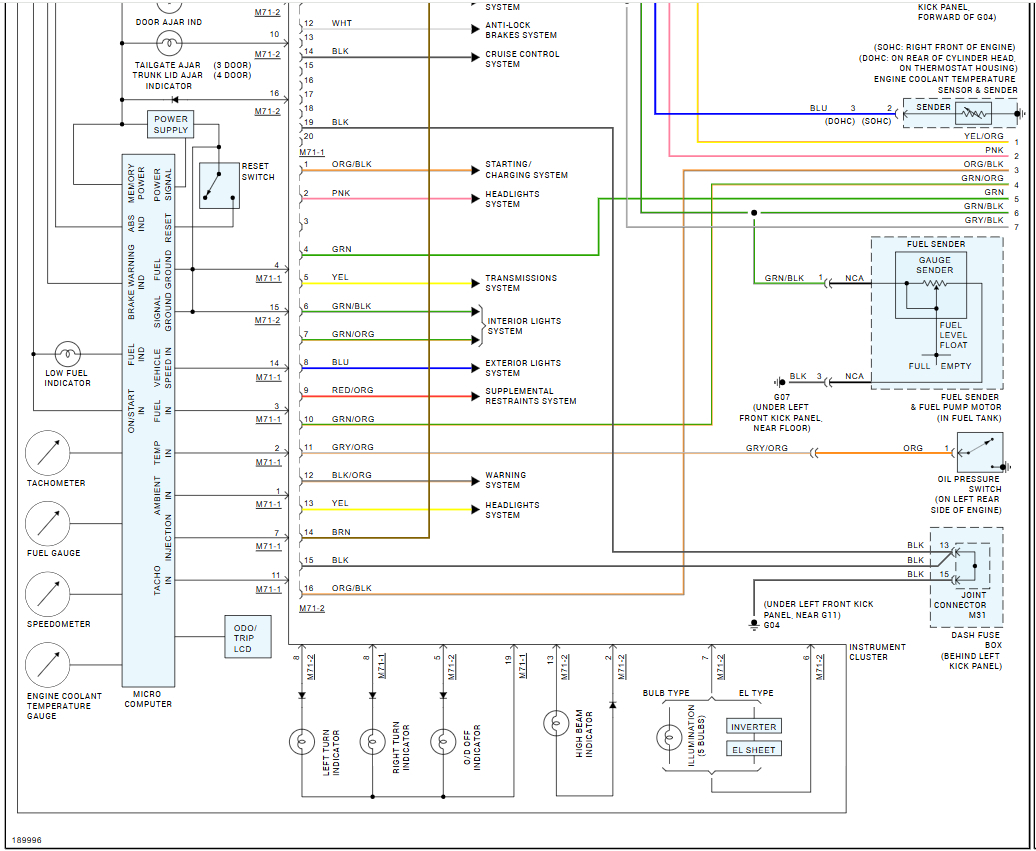The image size is (1036, 851).
Task: Click the Fuel Gauge dial symbol
Action: click(48, 523)
